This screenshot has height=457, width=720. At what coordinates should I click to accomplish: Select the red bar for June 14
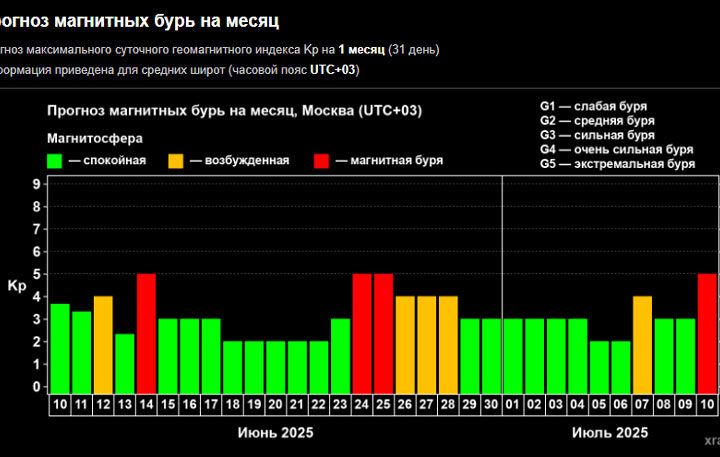(x=146, y=331)
